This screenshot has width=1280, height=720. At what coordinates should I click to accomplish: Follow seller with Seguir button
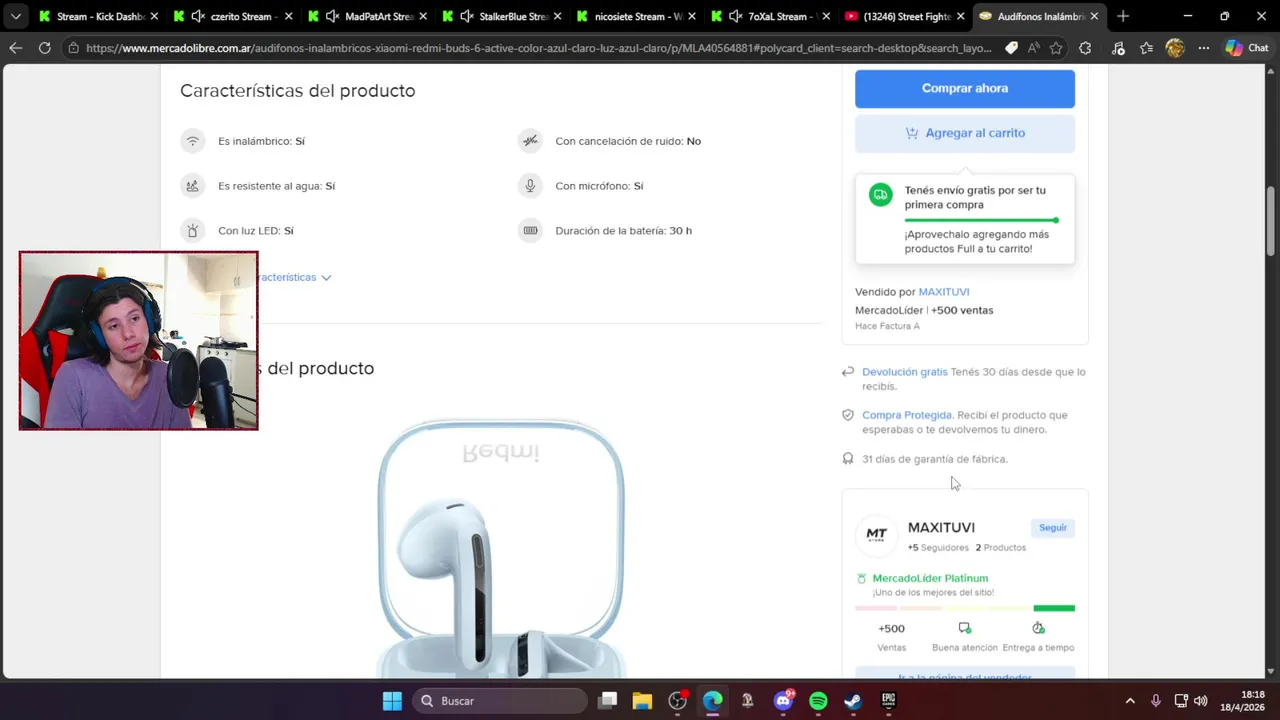tap(1053, 528)
